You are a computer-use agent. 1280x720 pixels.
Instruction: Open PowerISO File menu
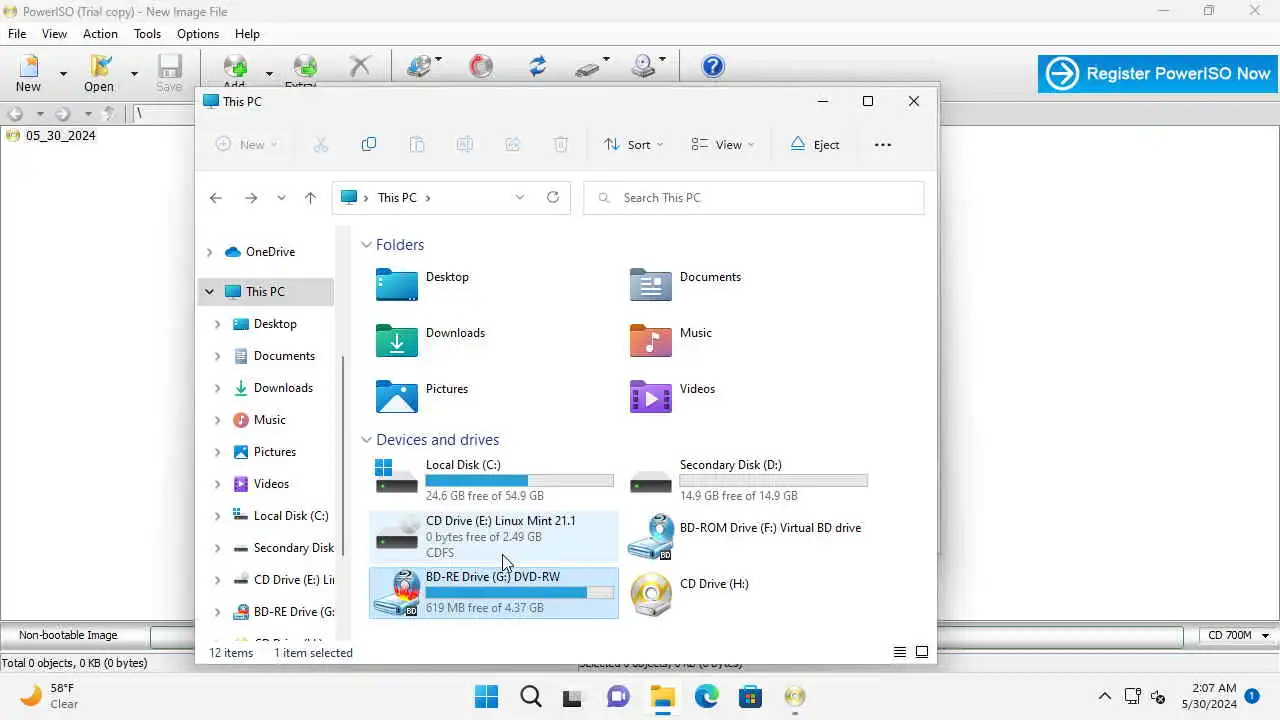17,34
